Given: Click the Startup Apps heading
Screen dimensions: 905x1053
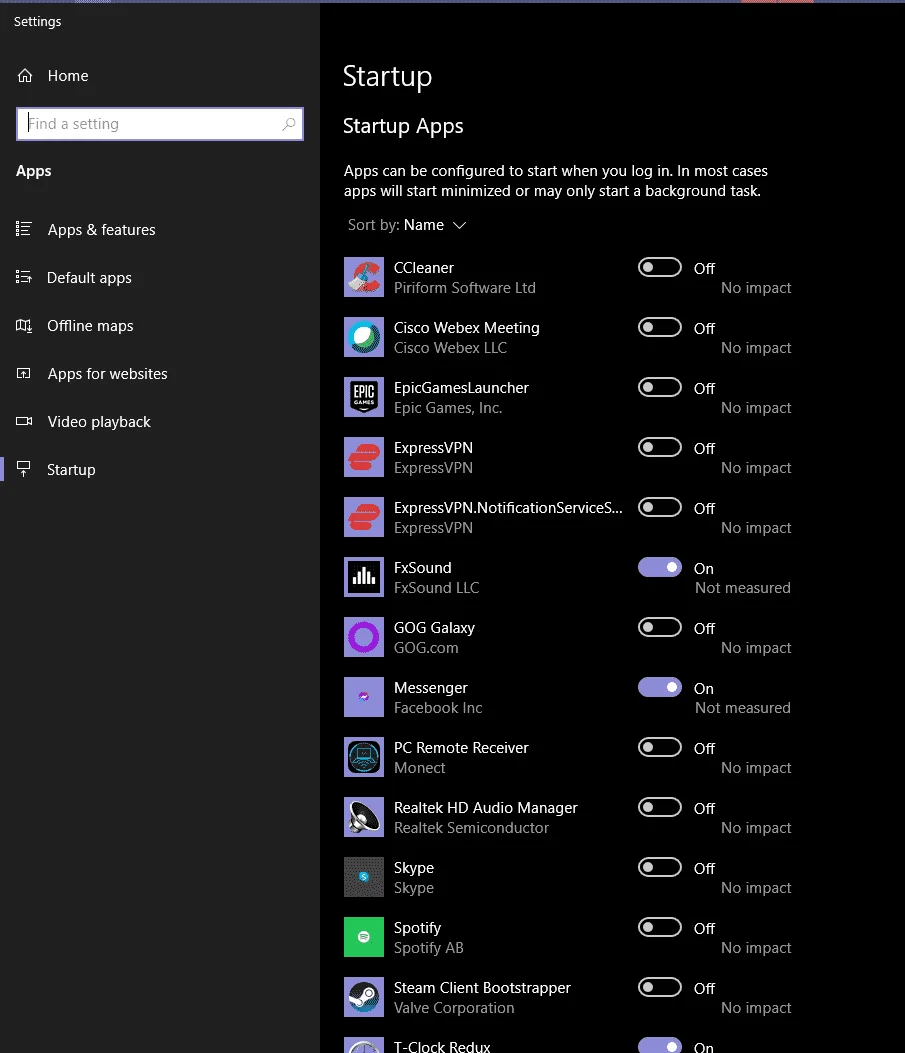Looking at the screenshot, I should click(403, 126).
